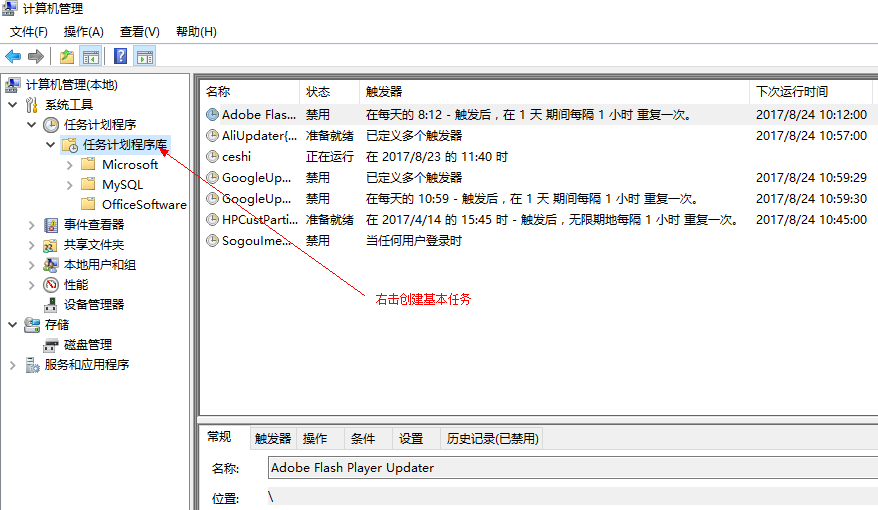Click the Back arrow toolbar icon
This screenshot has height=510, width=878.
pyautogui.click(x=13, y=57)
